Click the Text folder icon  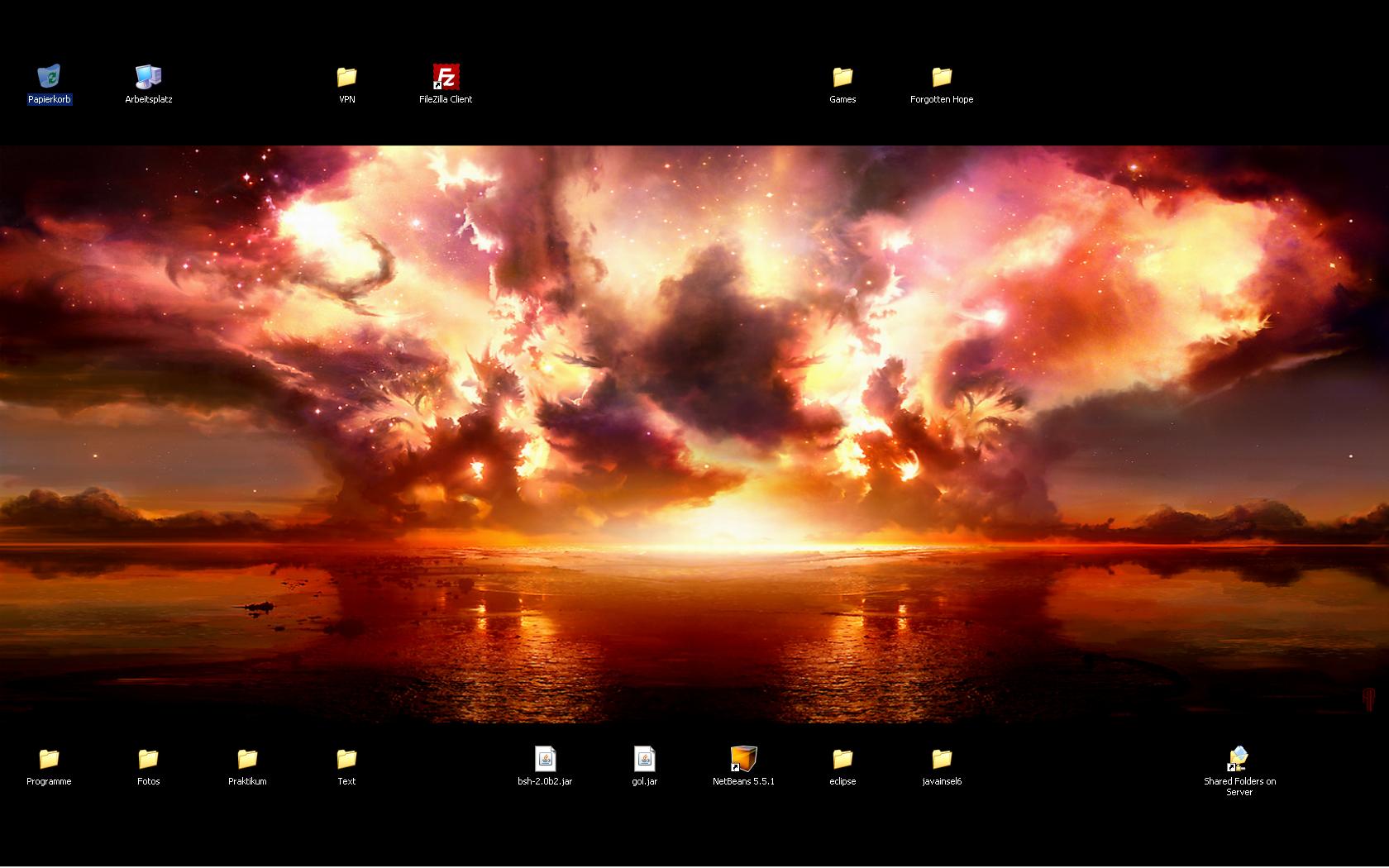(x=346, y=759)
